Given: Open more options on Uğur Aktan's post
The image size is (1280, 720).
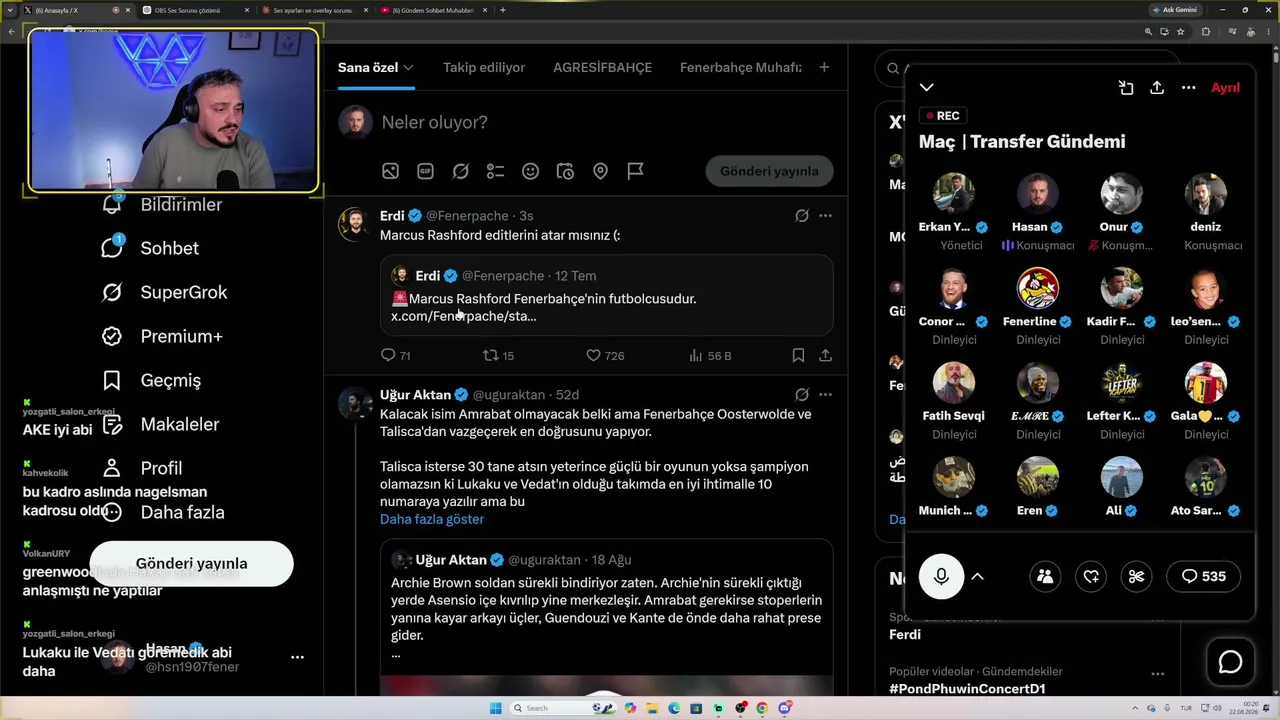Looking at the screenshot, I should tap(825, 394).
